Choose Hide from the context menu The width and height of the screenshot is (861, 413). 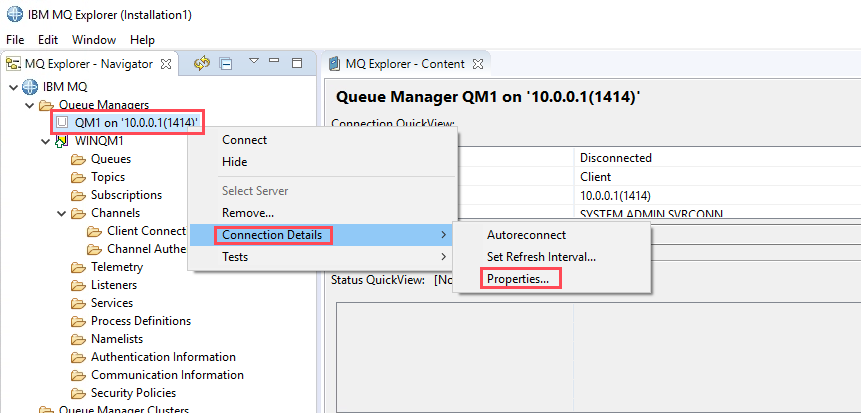[x=234, y=162]
